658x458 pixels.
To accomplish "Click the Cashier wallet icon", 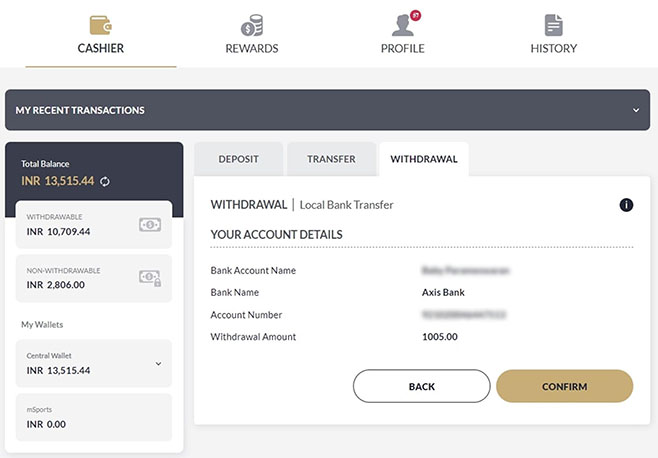I will tap(101, 24).
